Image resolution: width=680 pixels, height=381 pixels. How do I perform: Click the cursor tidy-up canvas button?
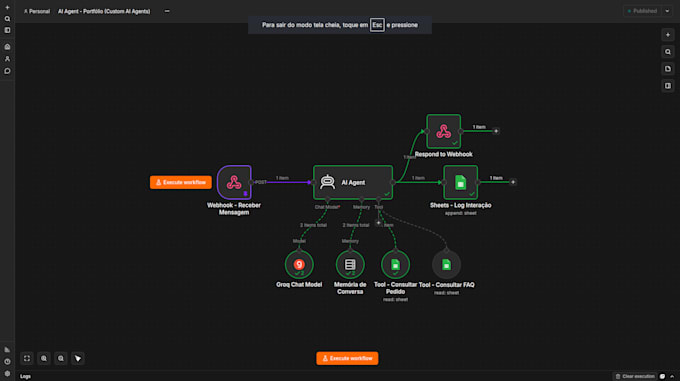click(78, 358)
